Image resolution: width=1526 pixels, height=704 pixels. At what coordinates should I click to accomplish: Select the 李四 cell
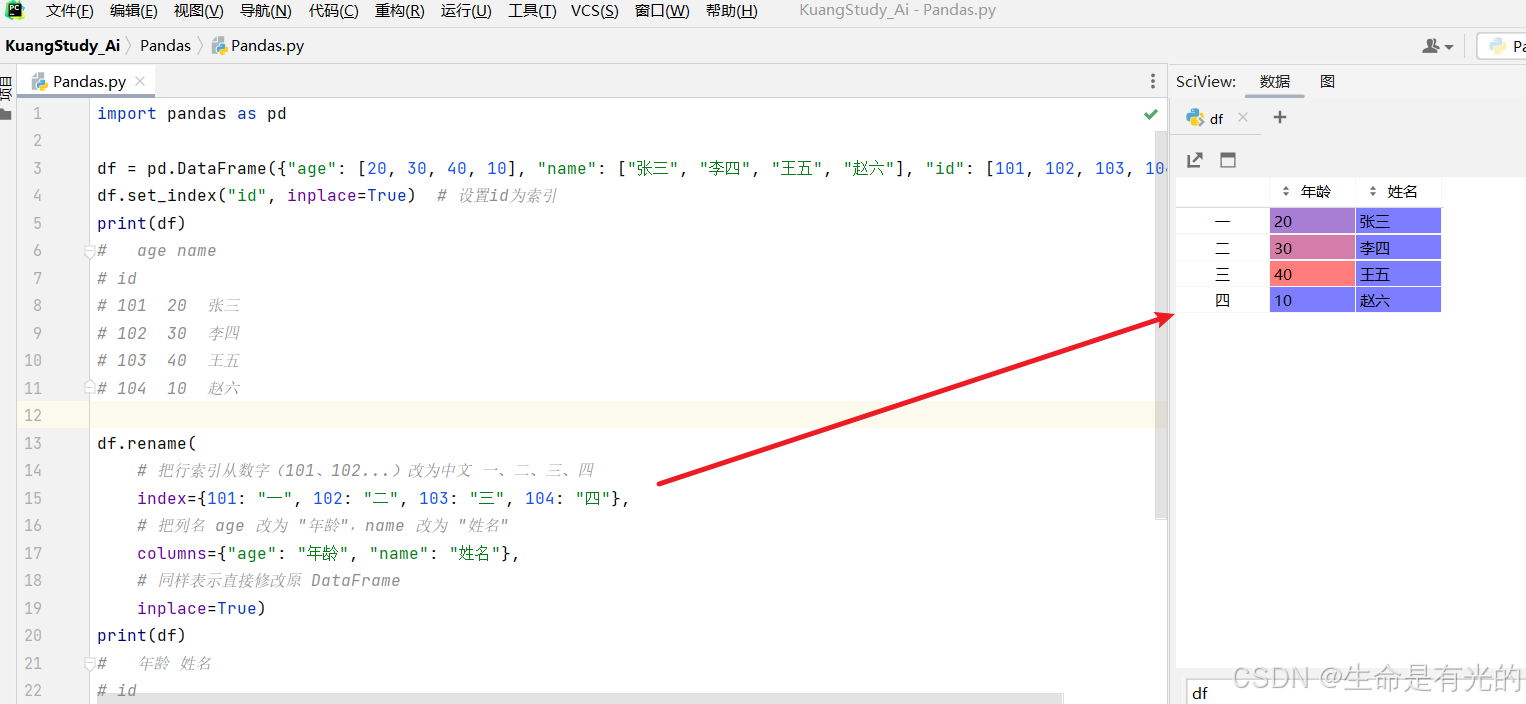coord(1398,247)
